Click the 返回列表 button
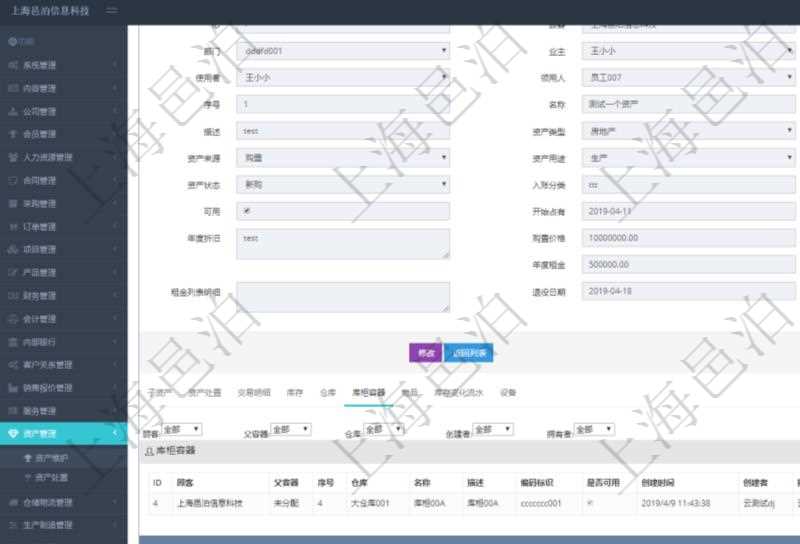 point(468,353)
